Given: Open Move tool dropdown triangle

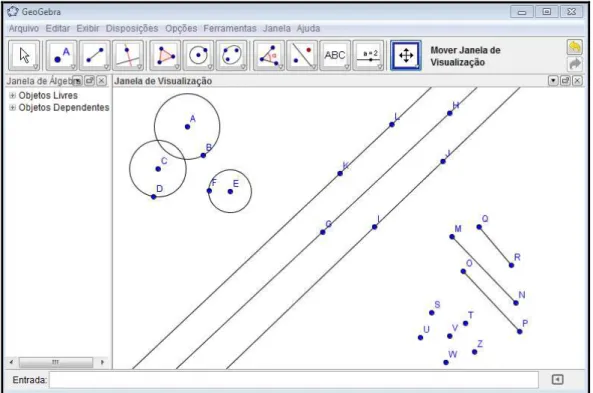Looking at the screenshot, I should click(36, 67).
